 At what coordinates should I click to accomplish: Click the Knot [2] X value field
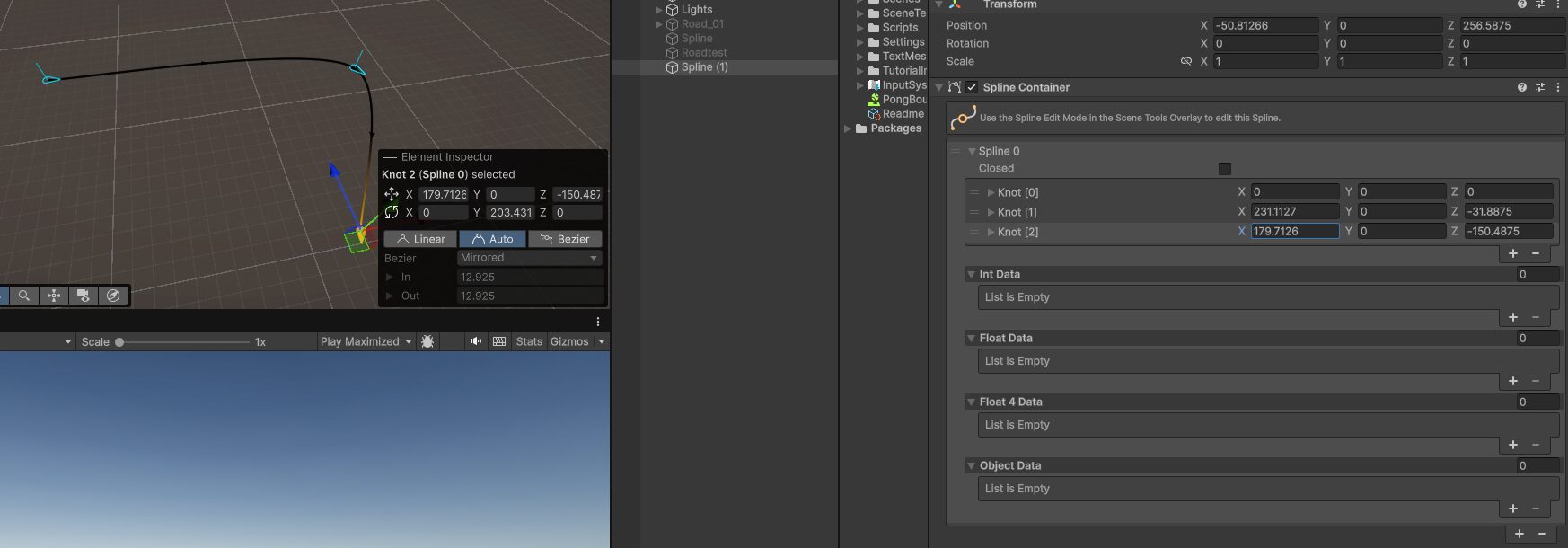click(1294, 231)
